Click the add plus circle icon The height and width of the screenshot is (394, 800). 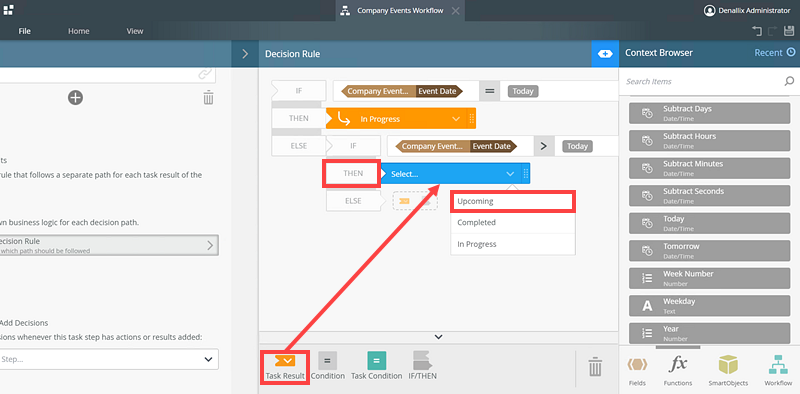(x=76, y=97)
